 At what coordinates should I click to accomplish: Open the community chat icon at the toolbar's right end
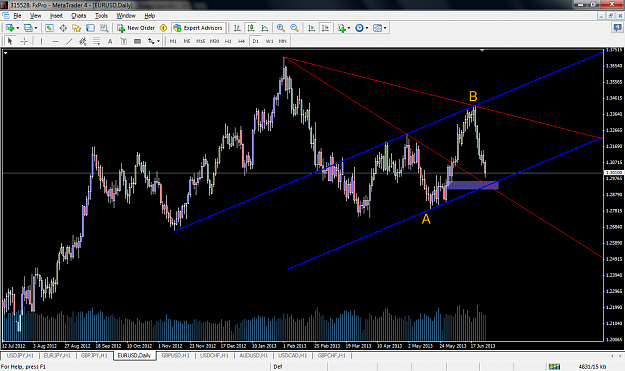coord(617,28)
